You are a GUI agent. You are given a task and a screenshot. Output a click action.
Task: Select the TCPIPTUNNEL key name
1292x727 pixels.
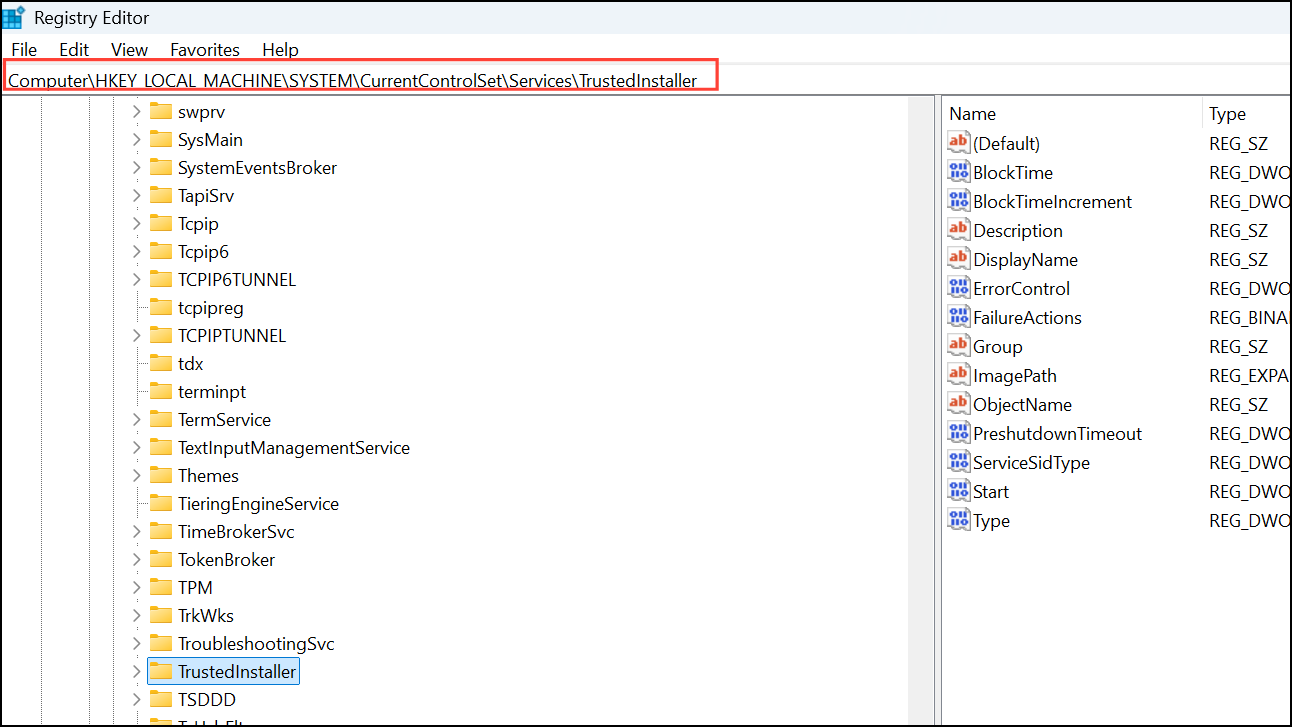[x=232, y=336]
